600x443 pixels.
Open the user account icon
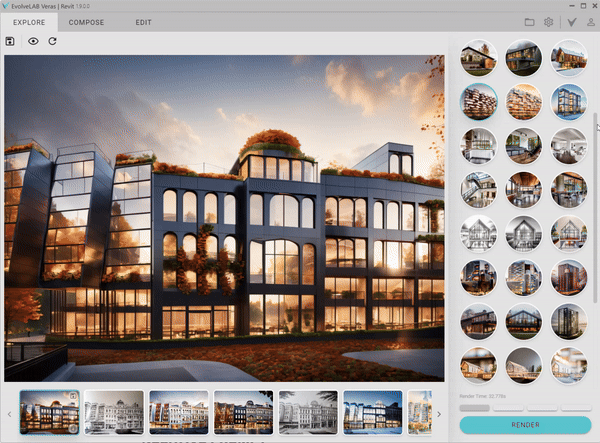coord(591,22)
